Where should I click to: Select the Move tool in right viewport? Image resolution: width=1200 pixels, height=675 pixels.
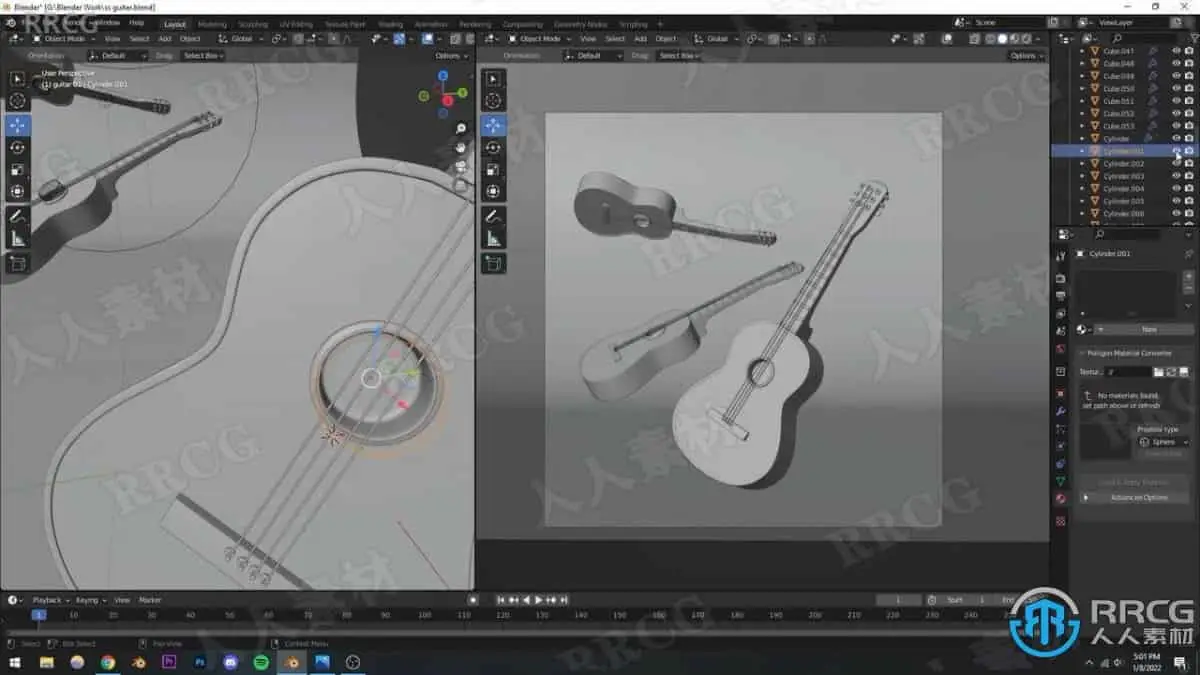[x=493, y=125]
